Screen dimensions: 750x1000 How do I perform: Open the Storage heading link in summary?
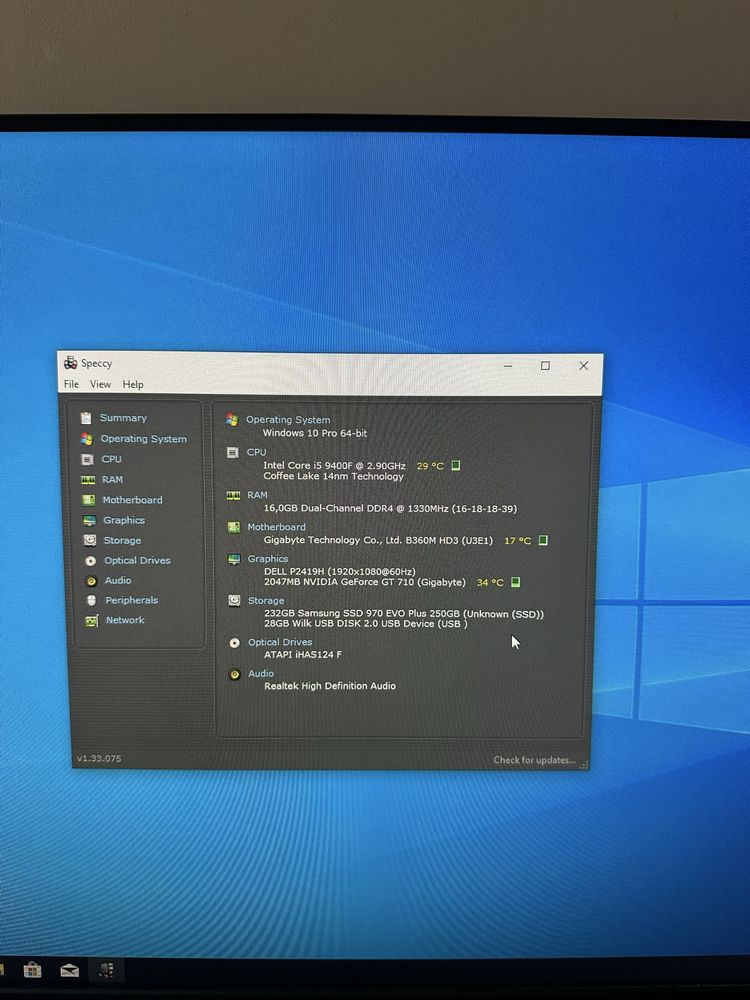(x=266, y=601)
